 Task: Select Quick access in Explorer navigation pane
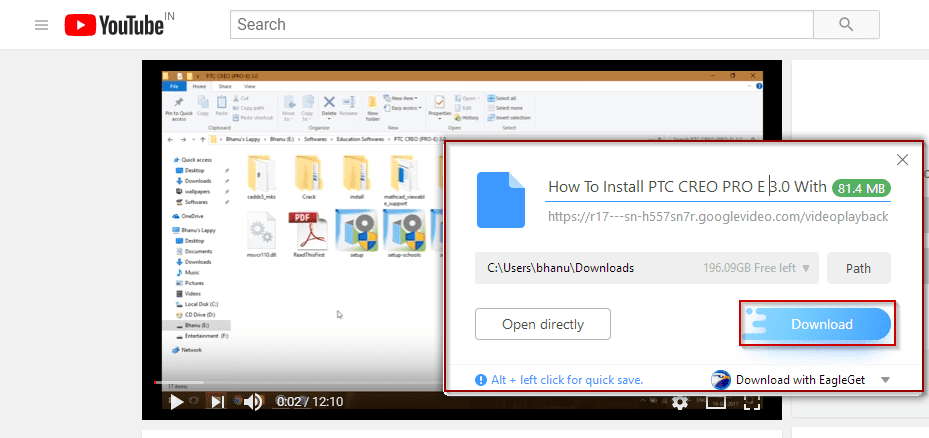point(192,160)
